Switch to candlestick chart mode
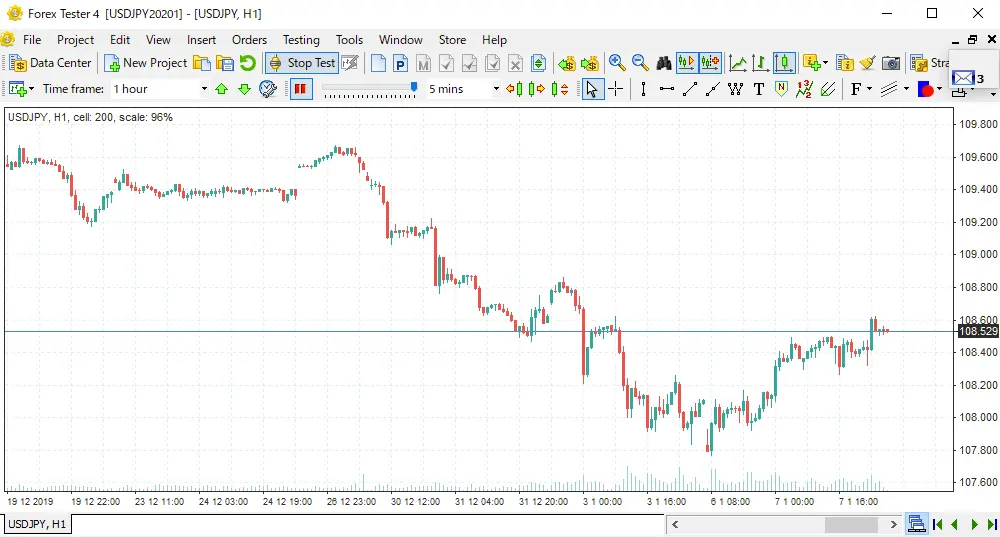The height and width of the screenshot is (537, 1000). [x=784, y=63]
